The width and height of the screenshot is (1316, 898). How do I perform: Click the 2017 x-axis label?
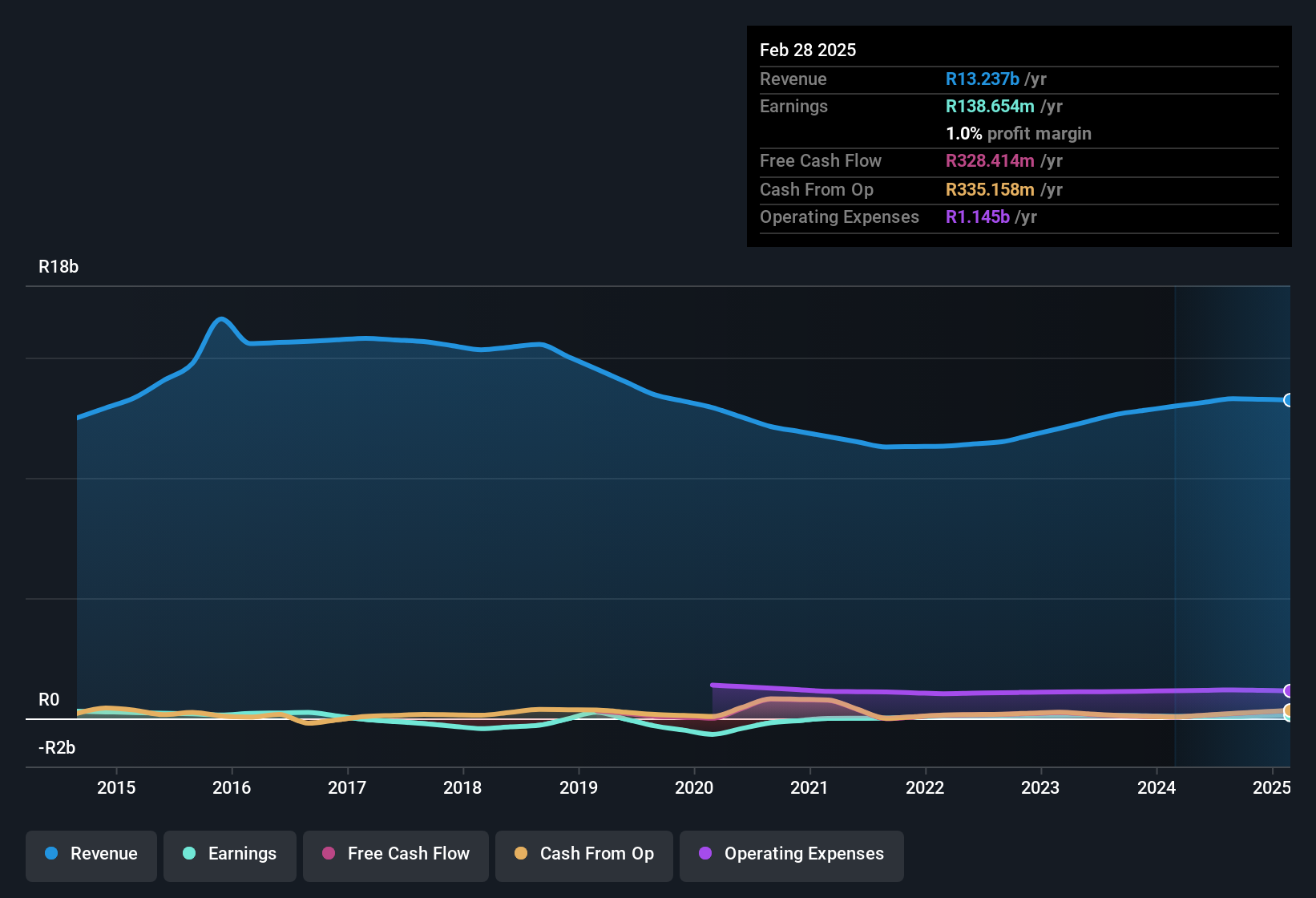click(347, 787)
